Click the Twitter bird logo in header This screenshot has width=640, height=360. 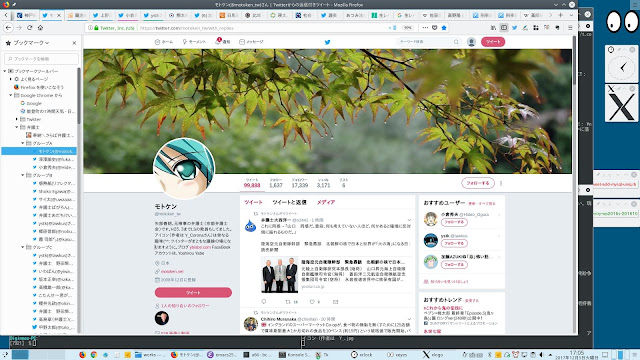click(327, 42)
